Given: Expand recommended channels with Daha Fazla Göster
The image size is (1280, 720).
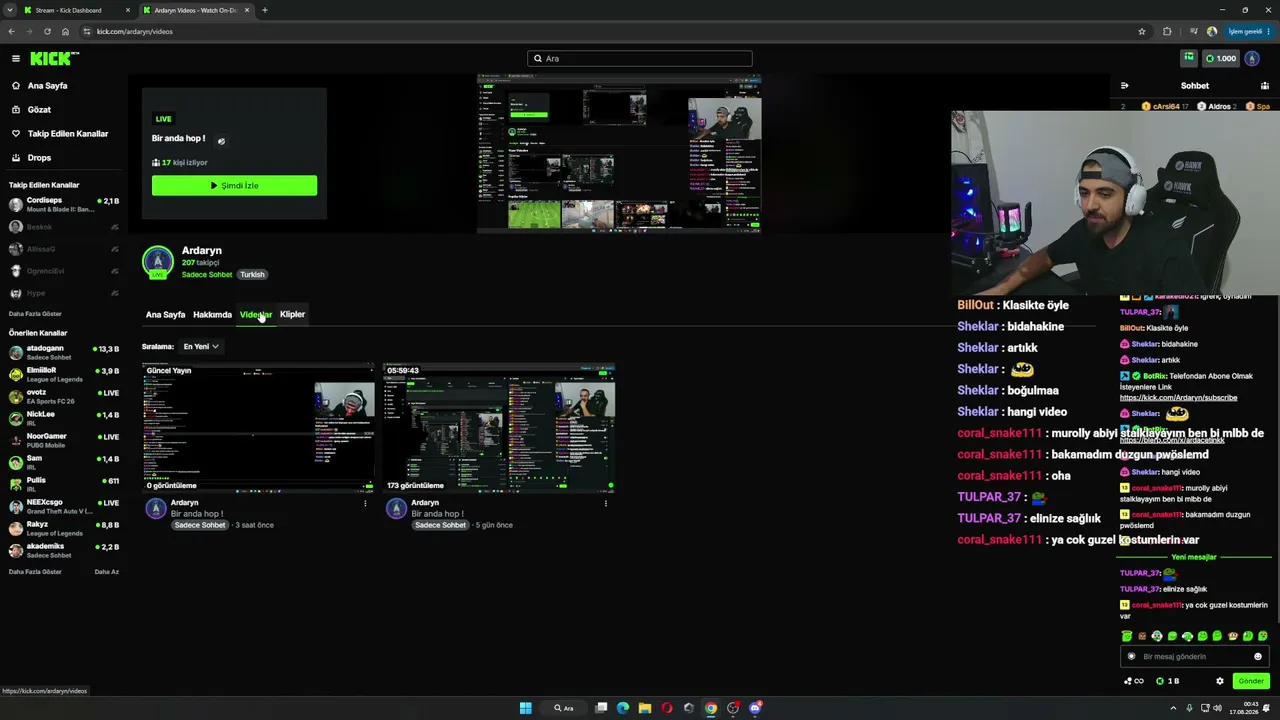Looking at the screenshot, I should click(35, 572).
